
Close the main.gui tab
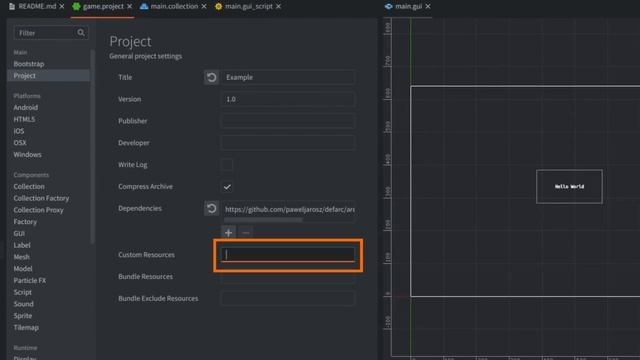tap(428, 7)
